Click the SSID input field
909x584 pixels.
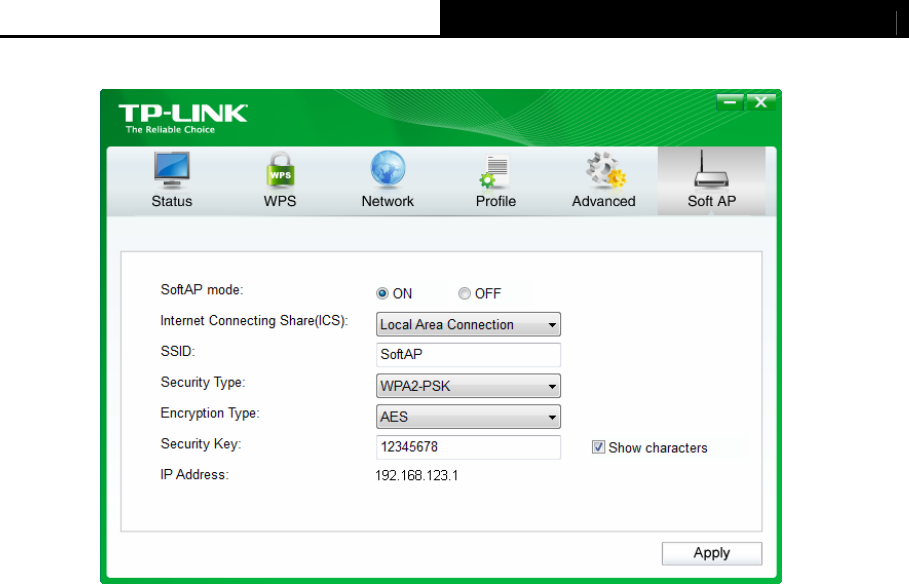click(x=468, y=354)
